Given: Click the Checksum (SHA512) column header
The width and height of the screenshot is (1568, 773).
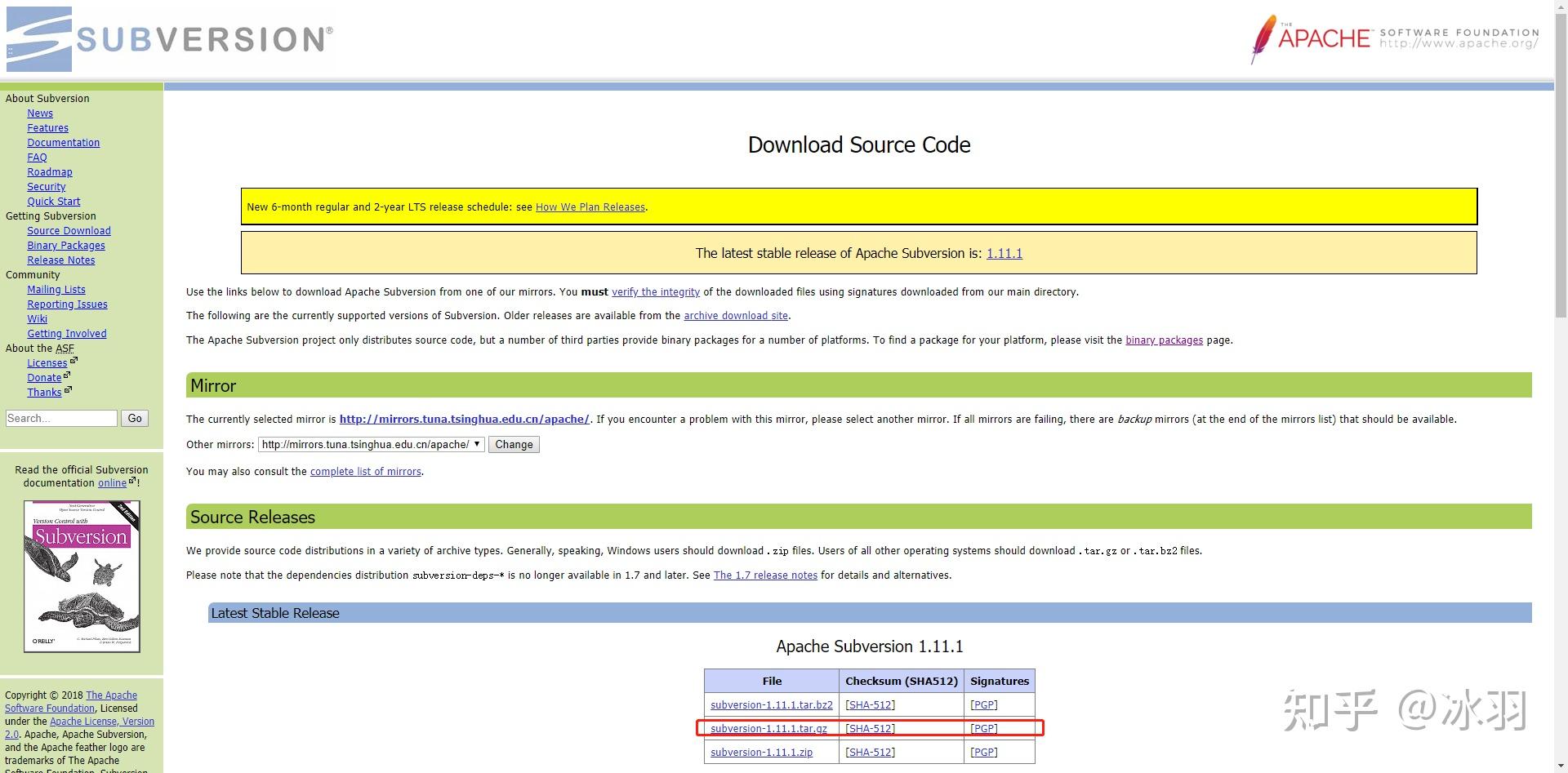Looking at the screenshot, I should pyautogui.click(x=902, y=682).
